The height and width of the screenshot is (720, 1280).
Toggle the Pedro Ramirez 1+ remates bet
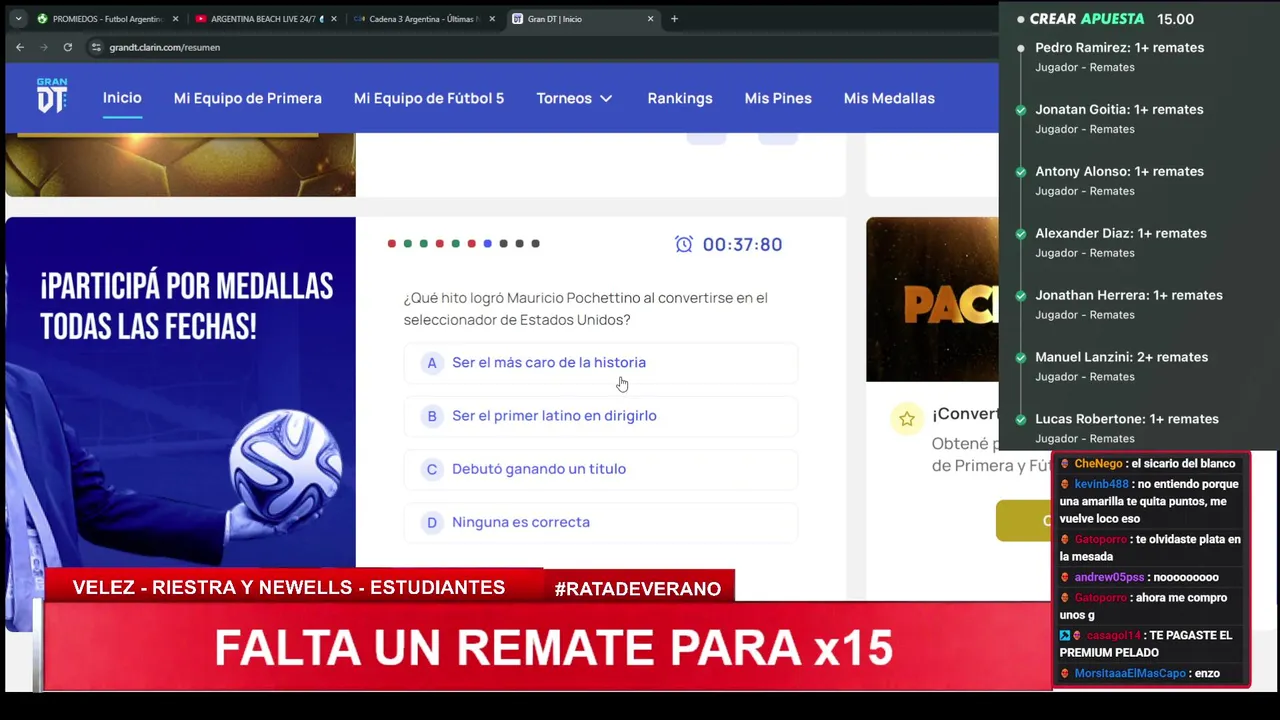click(1021, 48)
